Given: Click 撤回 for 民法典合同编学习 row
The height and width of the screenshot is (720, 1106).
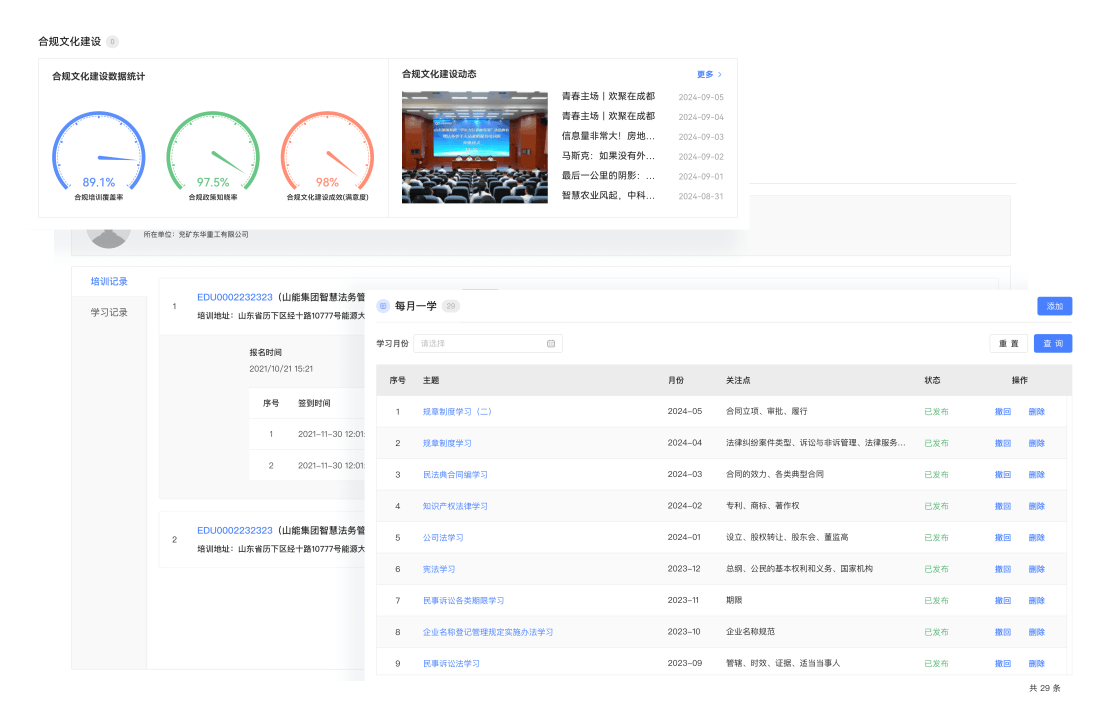Looking at the screenshot, I should 1003,475.
